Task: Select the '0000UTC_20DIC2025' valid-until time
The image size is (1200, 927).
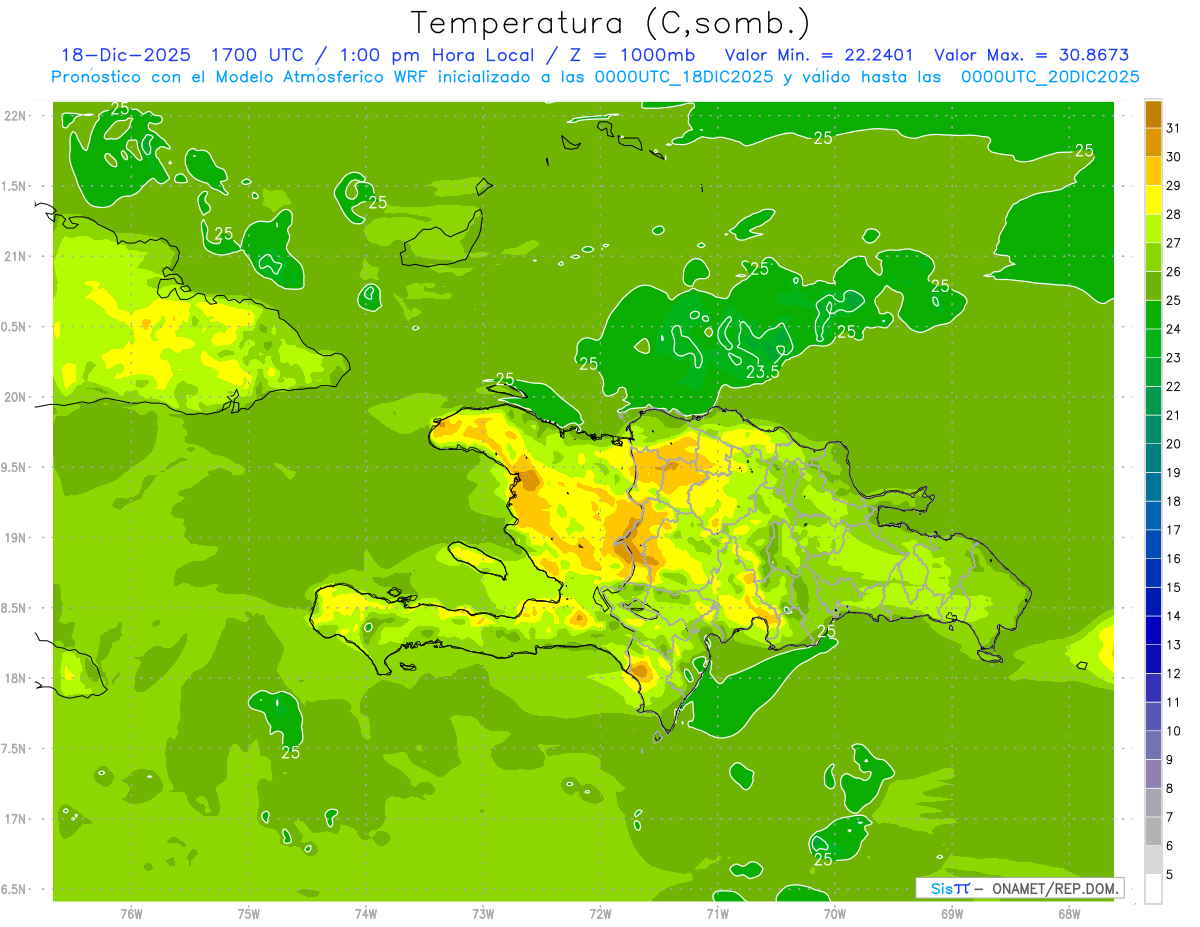Action: pyautogui.click(x=1050, y=77)
